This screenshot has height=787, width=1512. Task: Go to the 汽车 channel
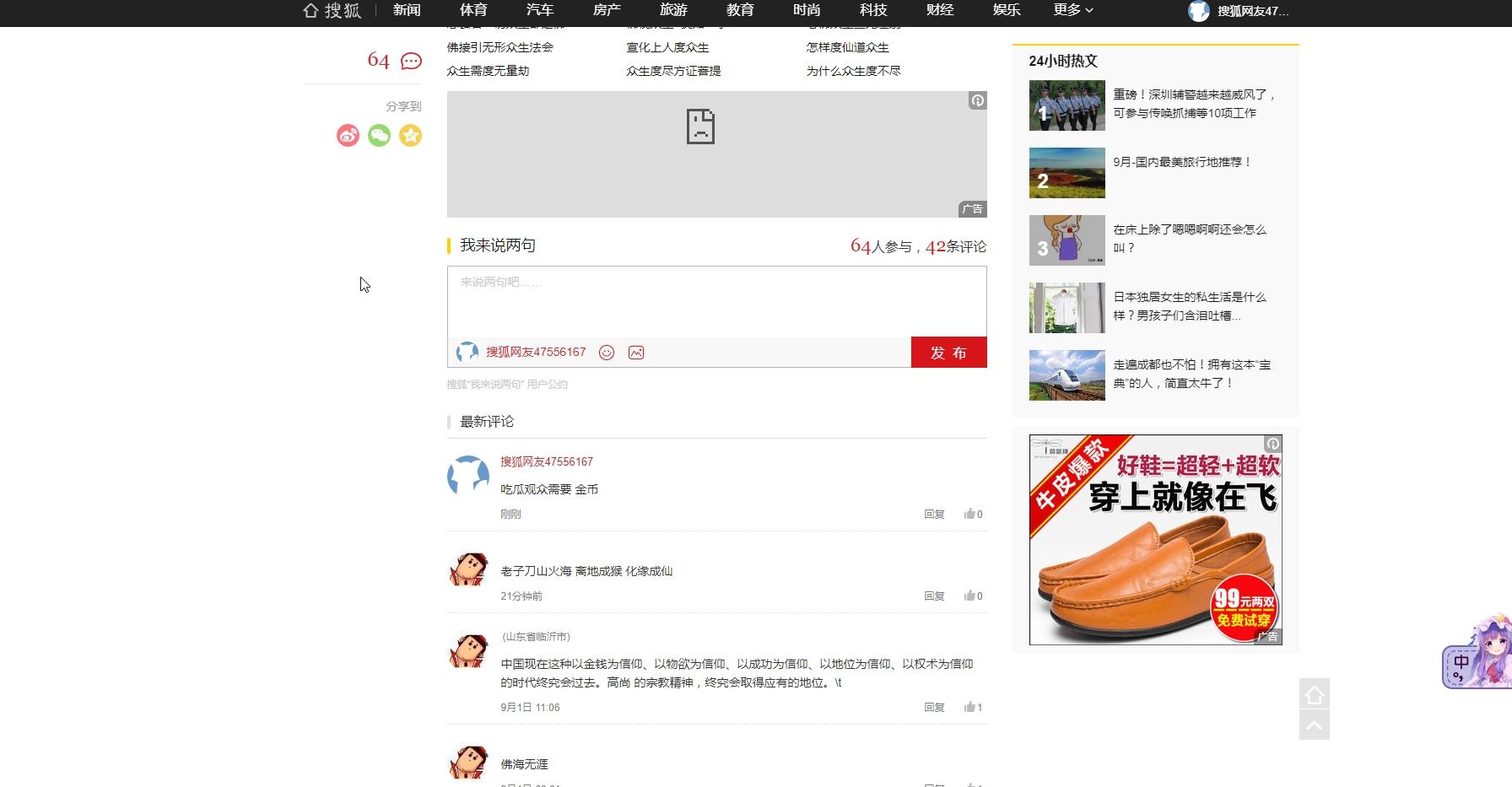(540, 10)
